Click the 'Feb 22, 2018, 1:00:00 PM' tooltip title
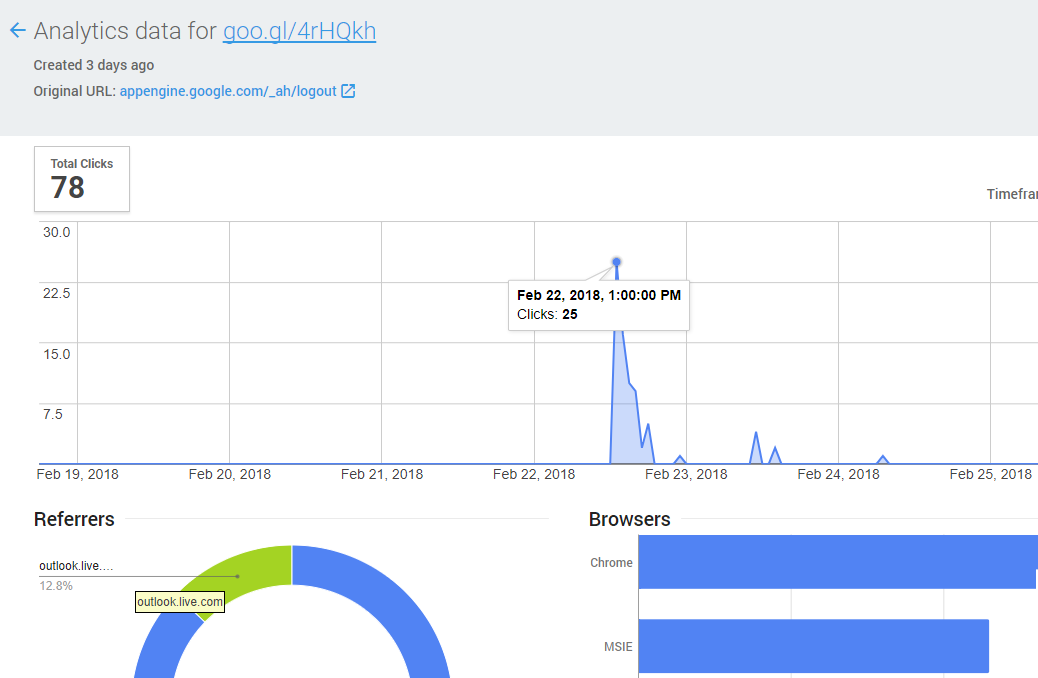 tap(599, 295)
